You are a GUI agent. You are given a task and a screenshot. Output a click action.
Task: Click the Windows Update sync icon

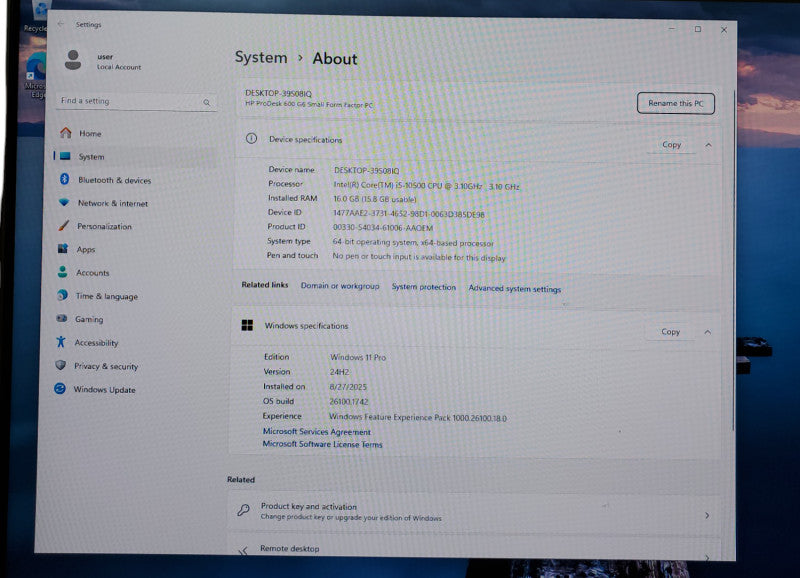[60, 388]
